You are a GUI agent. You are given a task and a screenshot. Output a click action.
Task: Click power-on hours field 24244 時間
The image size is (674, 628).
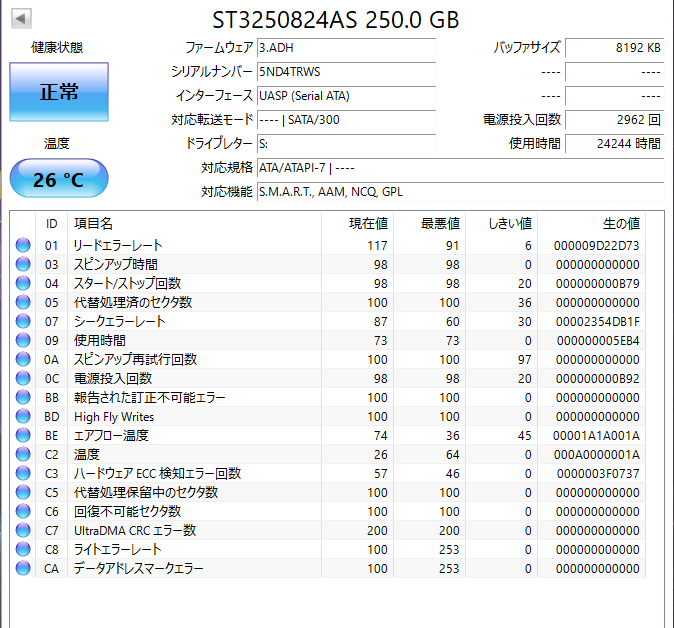[615, 144]
